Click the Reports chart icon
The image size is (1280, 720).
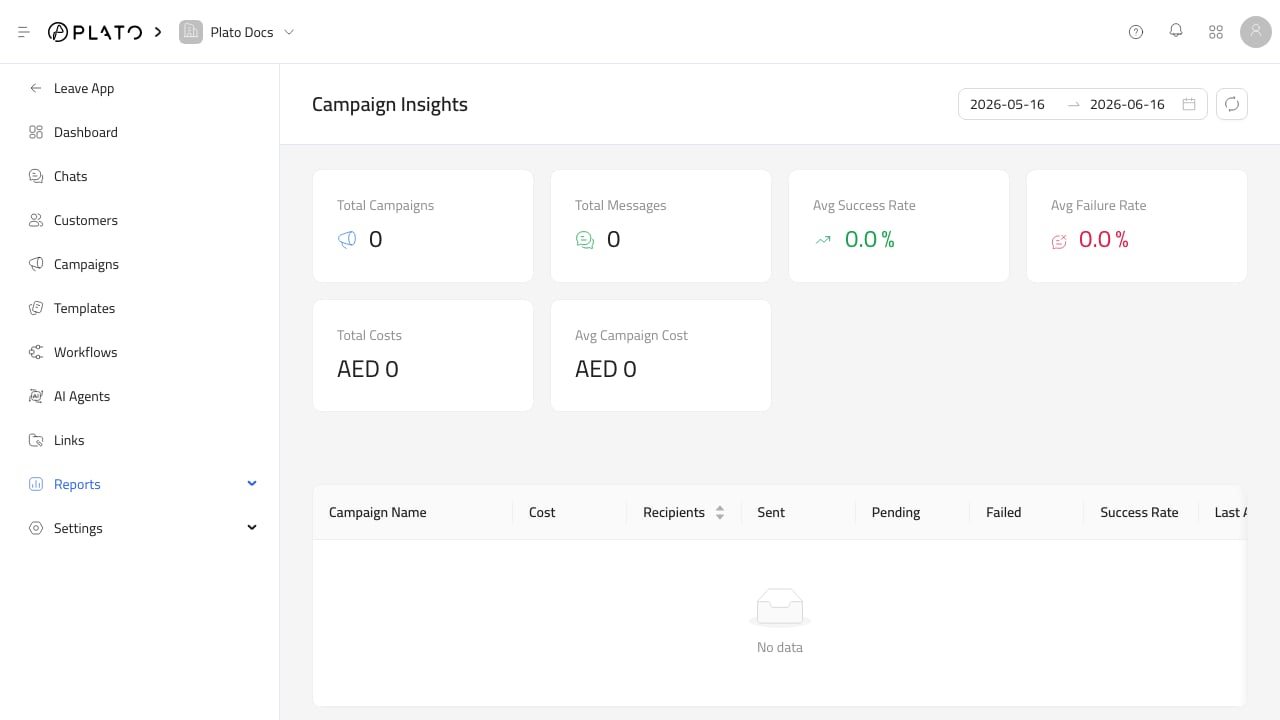(x=36, y=484)
